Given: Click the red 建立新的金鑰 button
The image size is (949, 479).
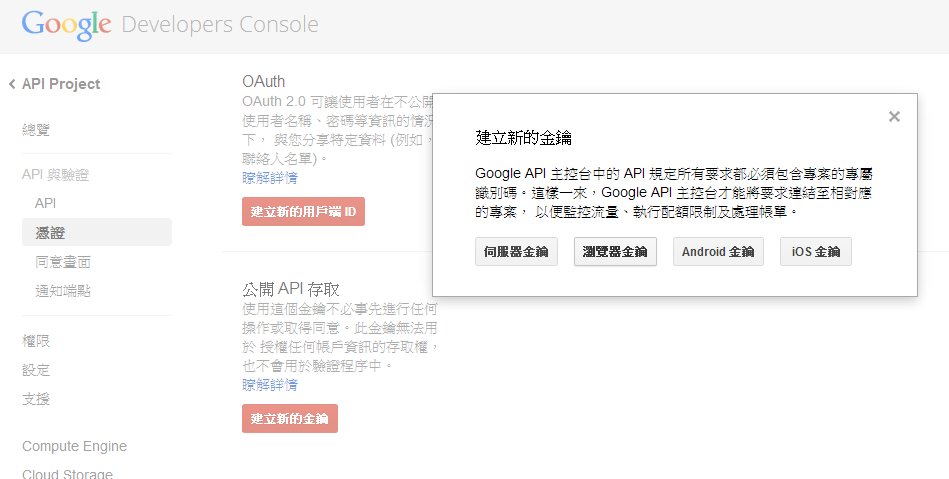Looking at the screenshot, I should 290,418.
